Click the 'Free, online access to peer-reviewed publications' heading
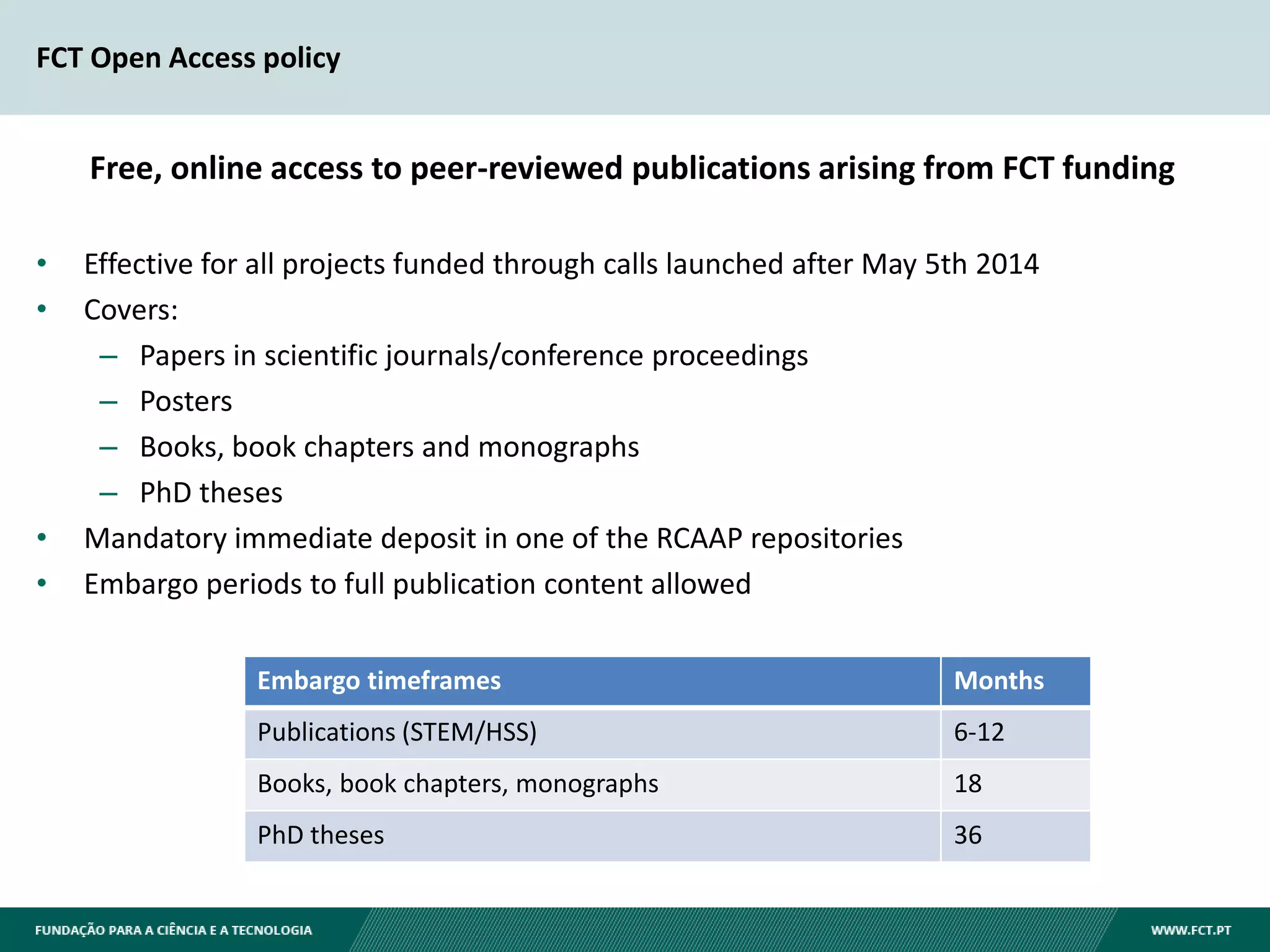1270x952 pixels. (x=632, y=169)
